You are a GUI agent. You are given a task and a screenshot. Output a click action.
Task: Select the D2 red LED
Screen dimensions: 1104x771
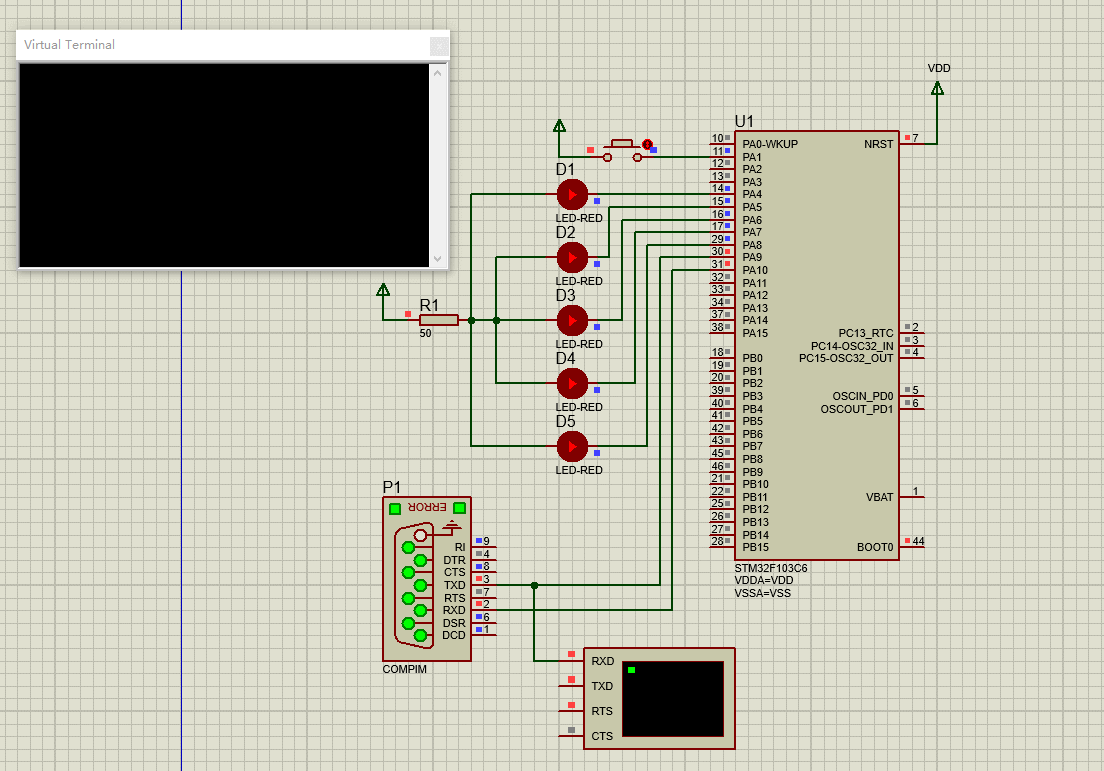point(571,258)
